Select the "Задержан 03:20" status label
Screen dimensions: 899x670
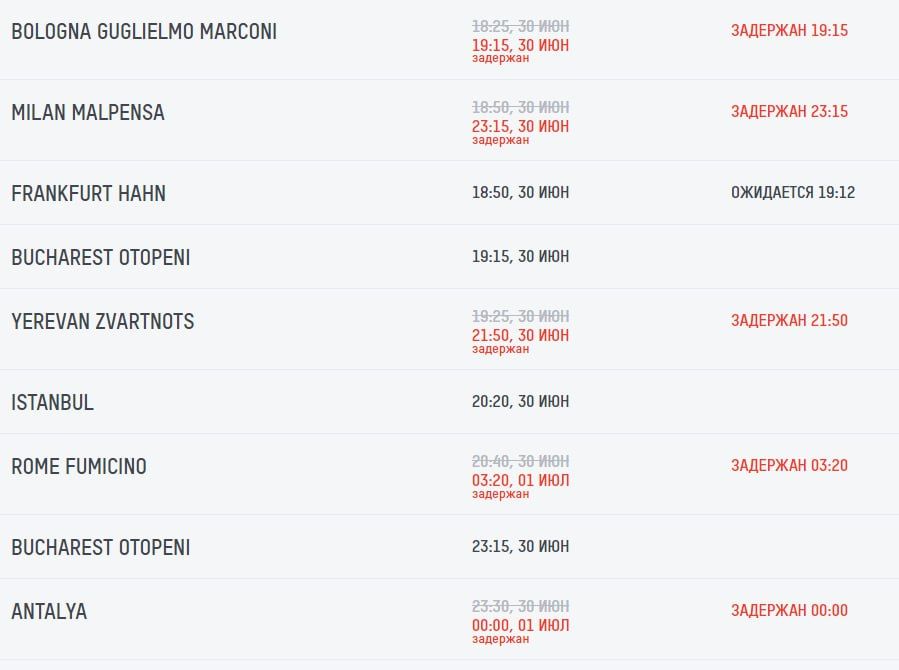click(789, 466)
